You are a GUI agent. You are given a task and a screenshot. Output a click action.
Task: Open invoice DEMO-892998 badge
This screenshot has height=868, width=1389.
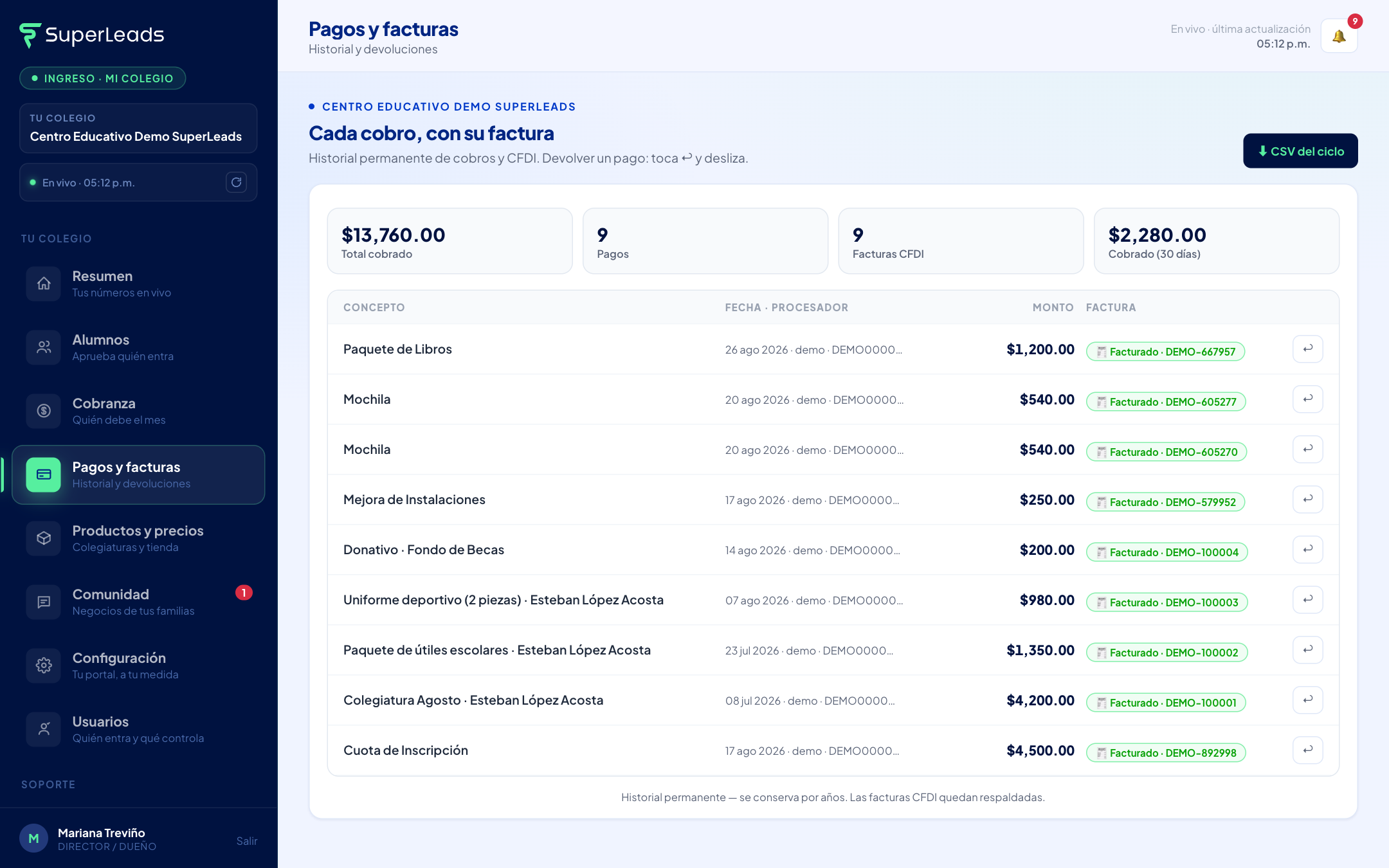click(x=1166, y=753)
